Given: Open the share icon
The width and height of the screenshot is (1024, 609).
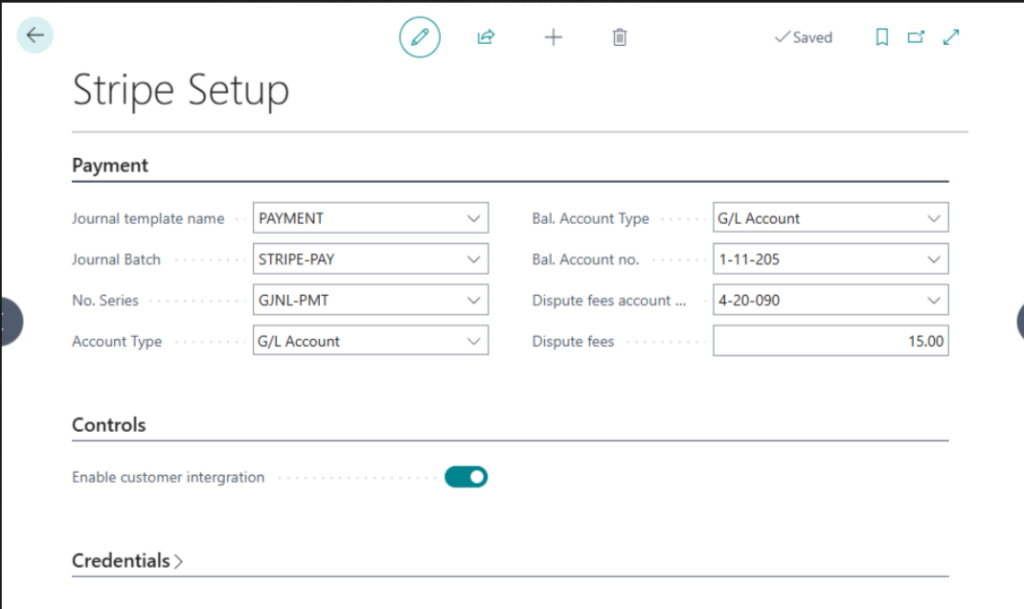Looking at the screenshot, I should coord(486,37).
